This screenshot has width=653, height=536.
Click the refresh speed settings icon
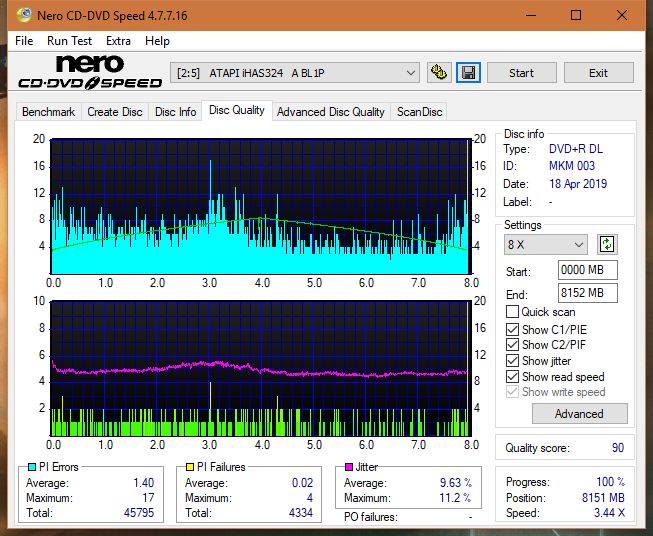point(607,244)
